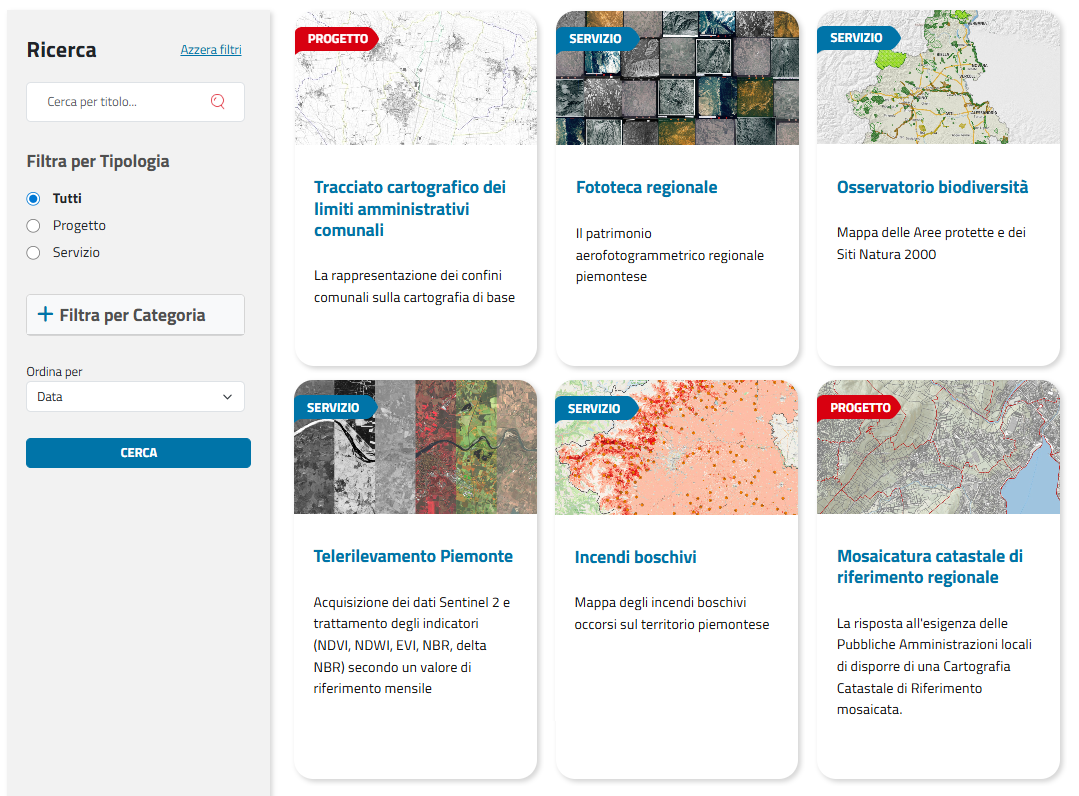Viewport: 1079px width, 796px height.
Task: Click the red search magnifier icon
Action: coord(217,101)
